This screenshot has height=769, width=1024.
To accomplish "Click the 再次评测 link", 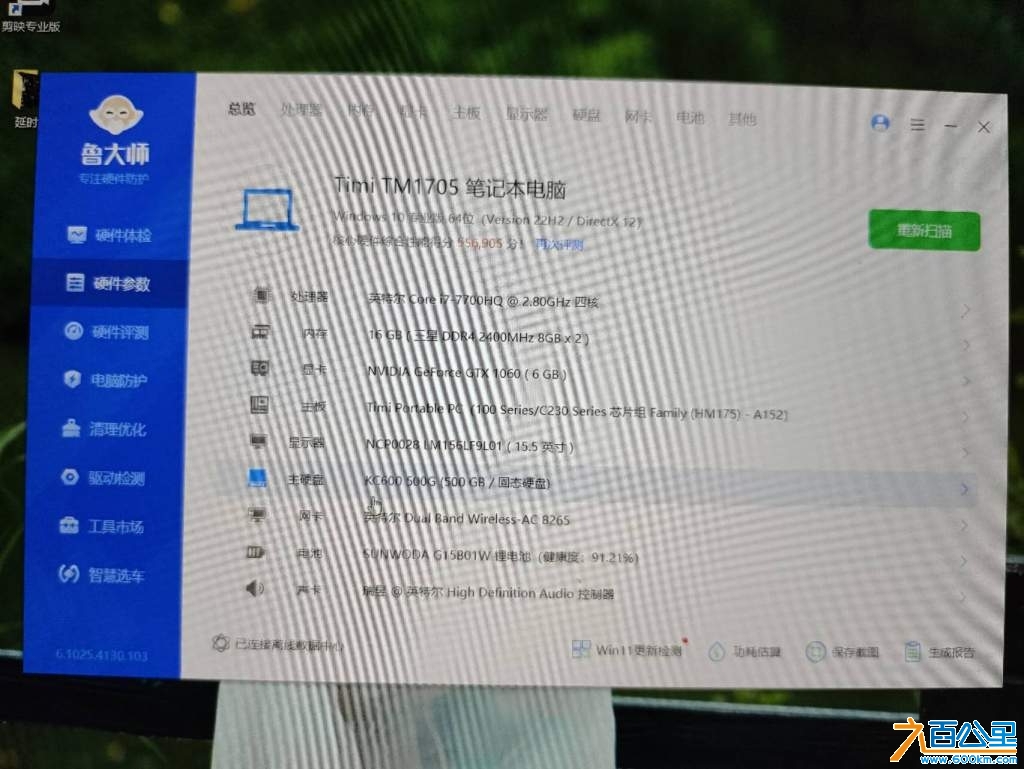I will point(559,245).
